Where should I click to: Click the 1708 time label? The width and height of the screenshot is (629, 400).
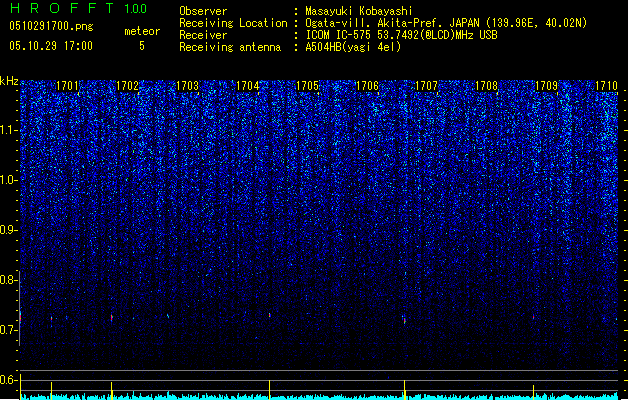click(x=487, y=86)
